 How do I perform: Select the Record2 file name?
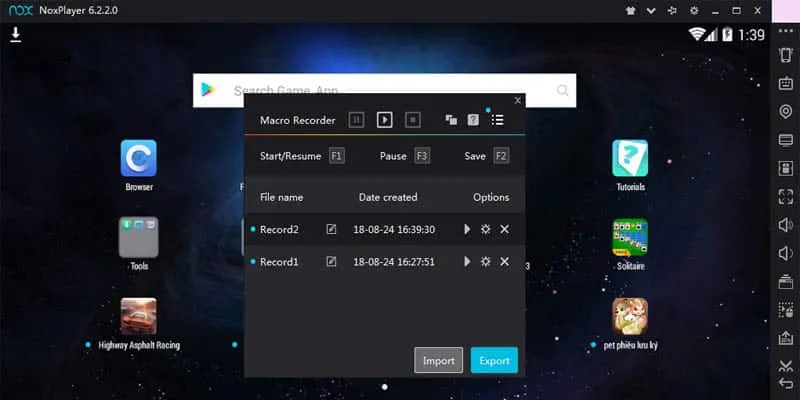(279, 230)
